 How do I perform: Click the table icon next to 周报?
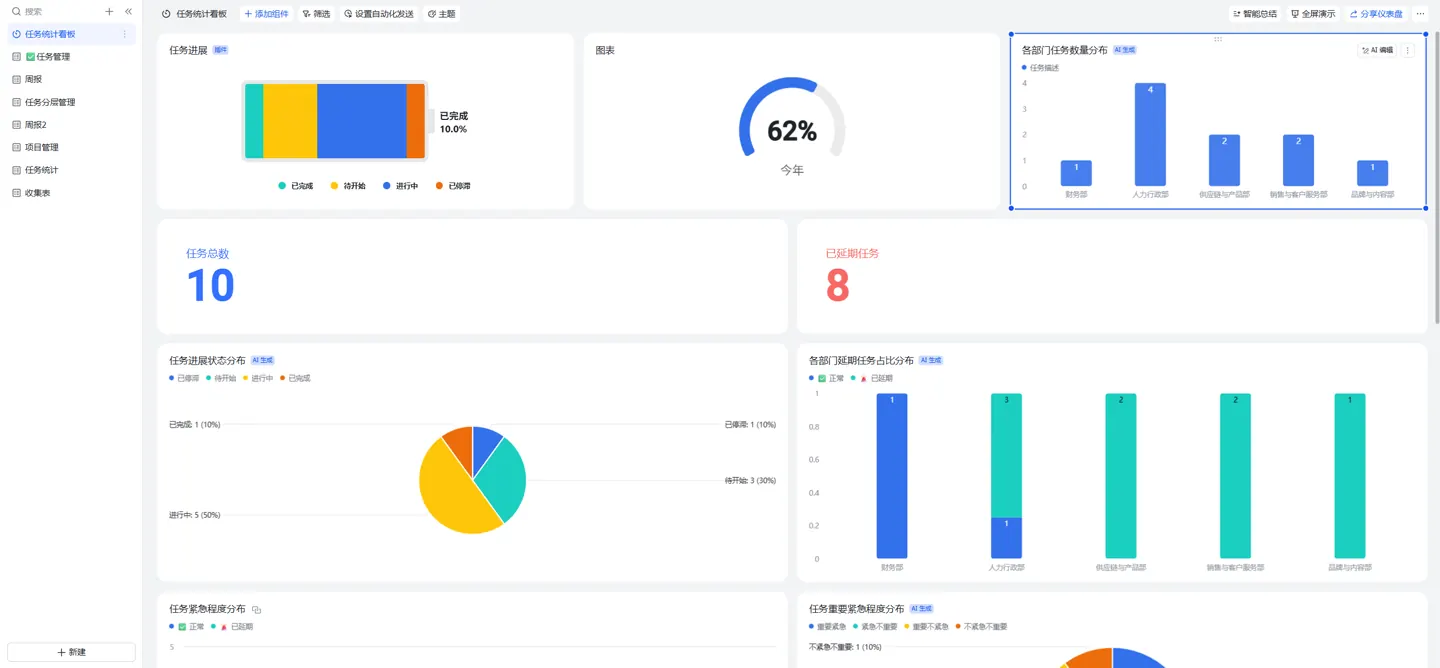(16, 79)
